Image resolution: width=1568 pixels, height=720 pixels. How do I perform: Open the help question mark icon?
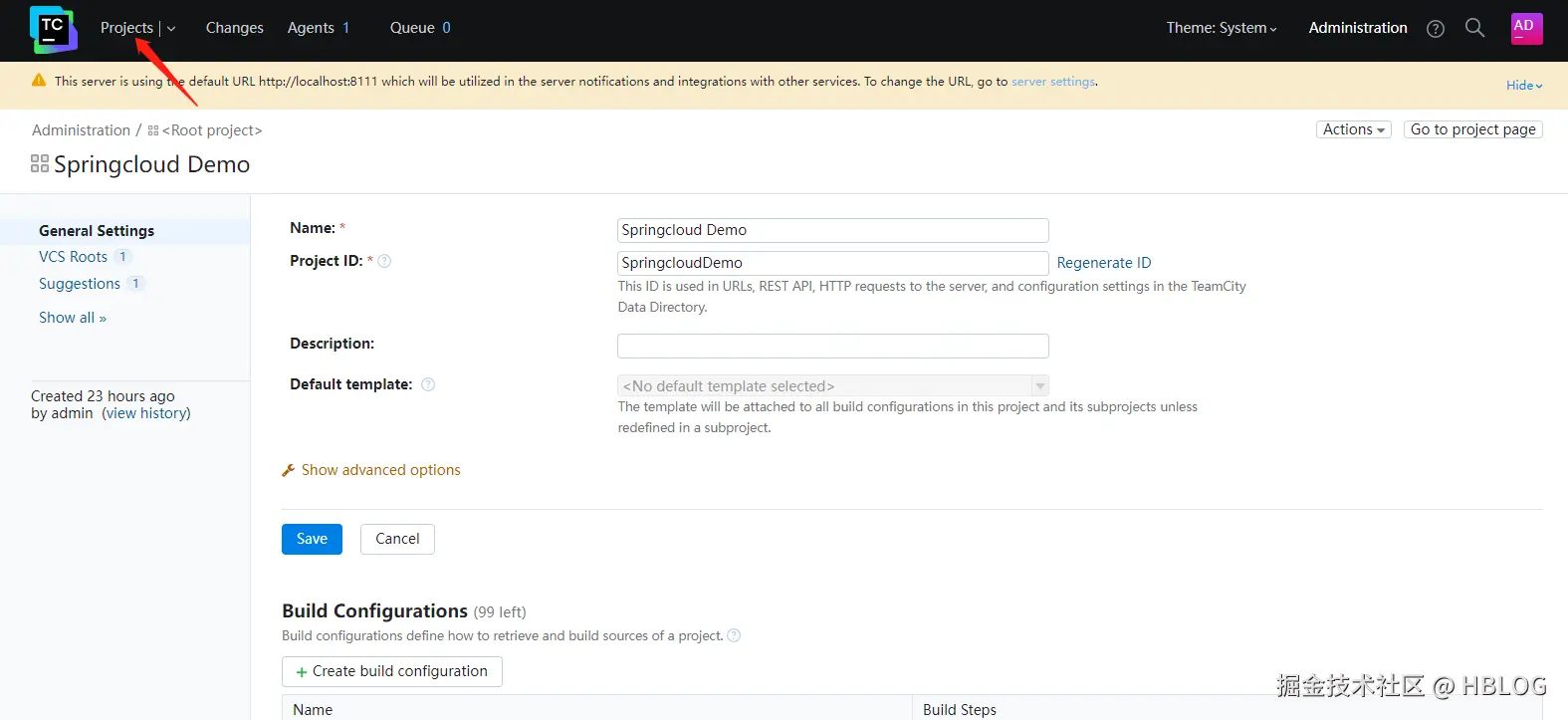(x=1435, y=29)
